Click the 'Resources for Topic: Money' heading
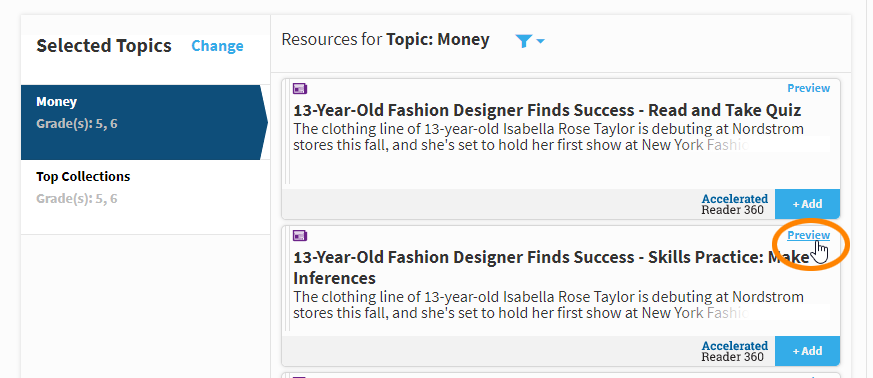 coord(385,40)
